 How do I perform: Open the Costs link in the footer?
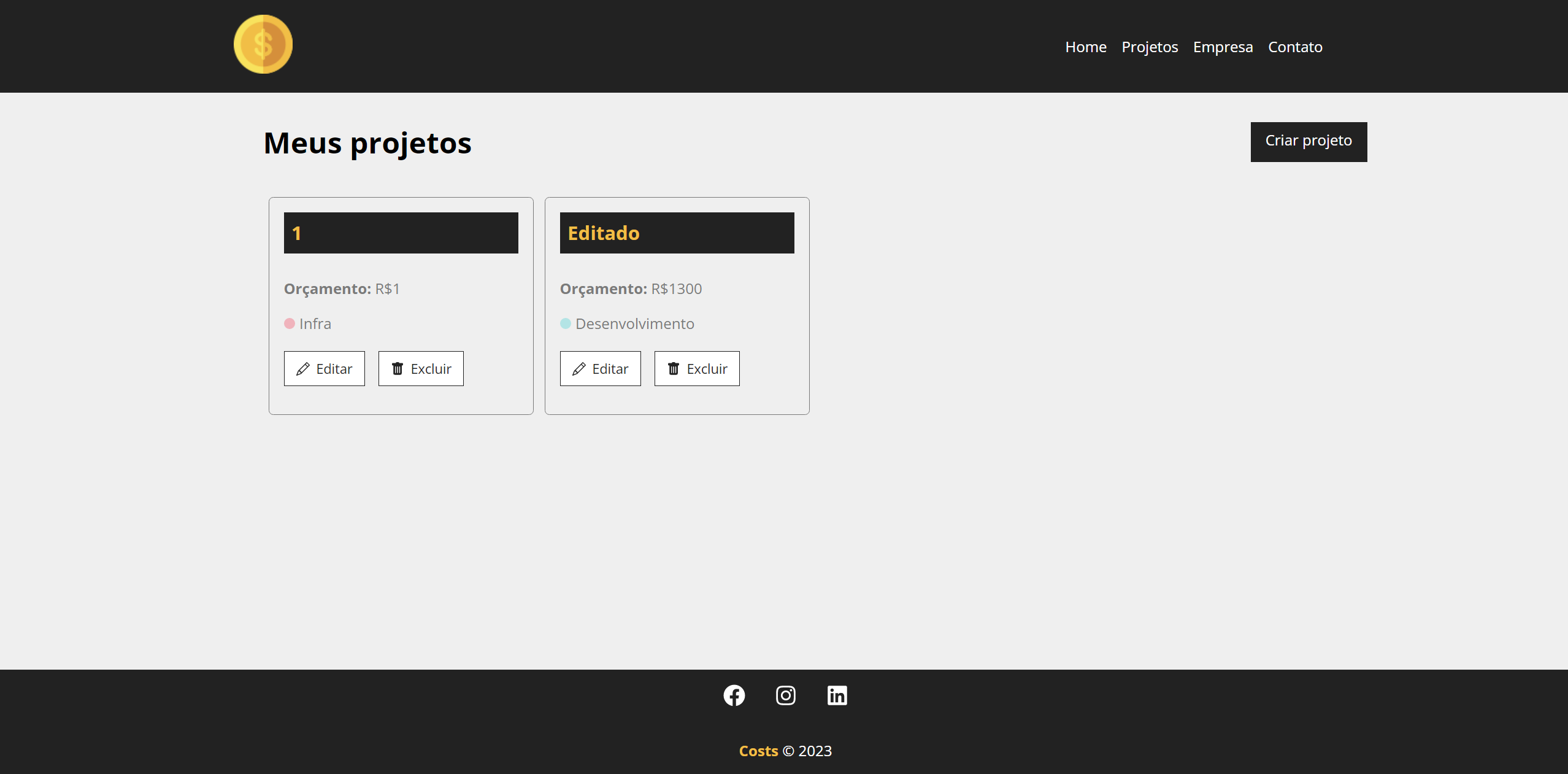pos(758,751)
